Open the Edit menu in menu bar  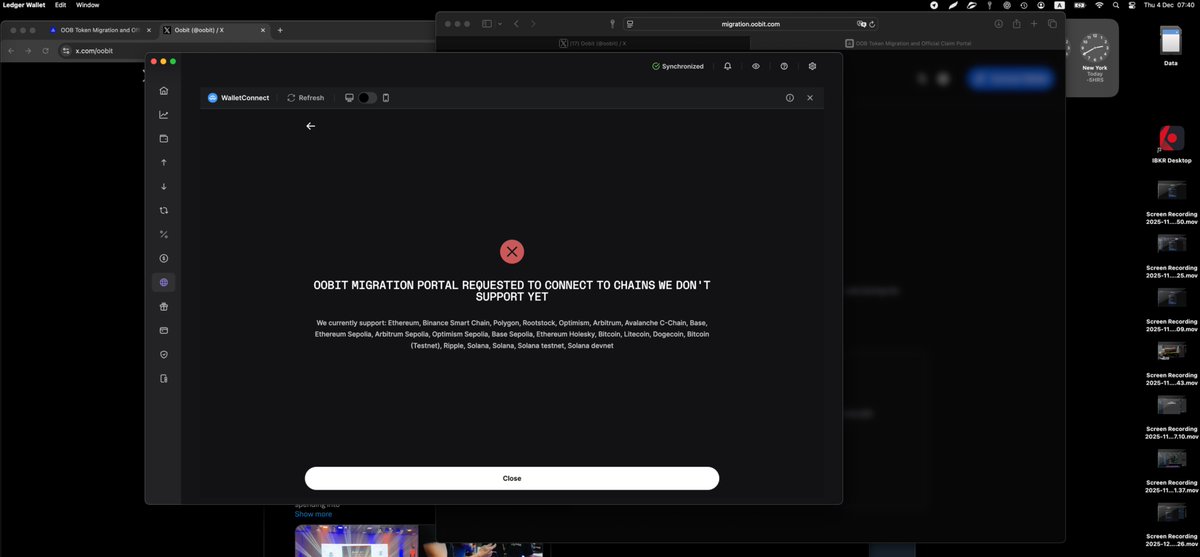[x=61, y=5]
